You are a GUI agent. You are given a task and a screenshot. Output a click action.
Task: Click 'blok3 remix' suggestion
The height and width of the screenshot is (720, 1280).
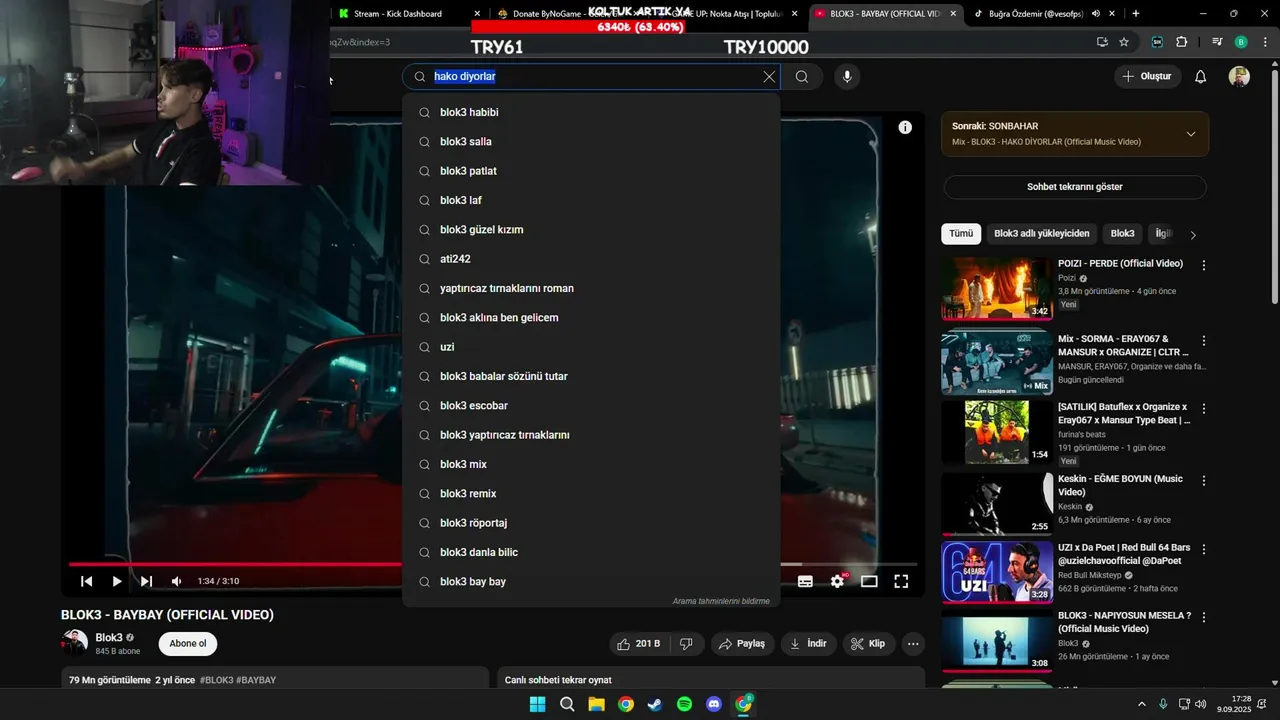coord(591,494)
